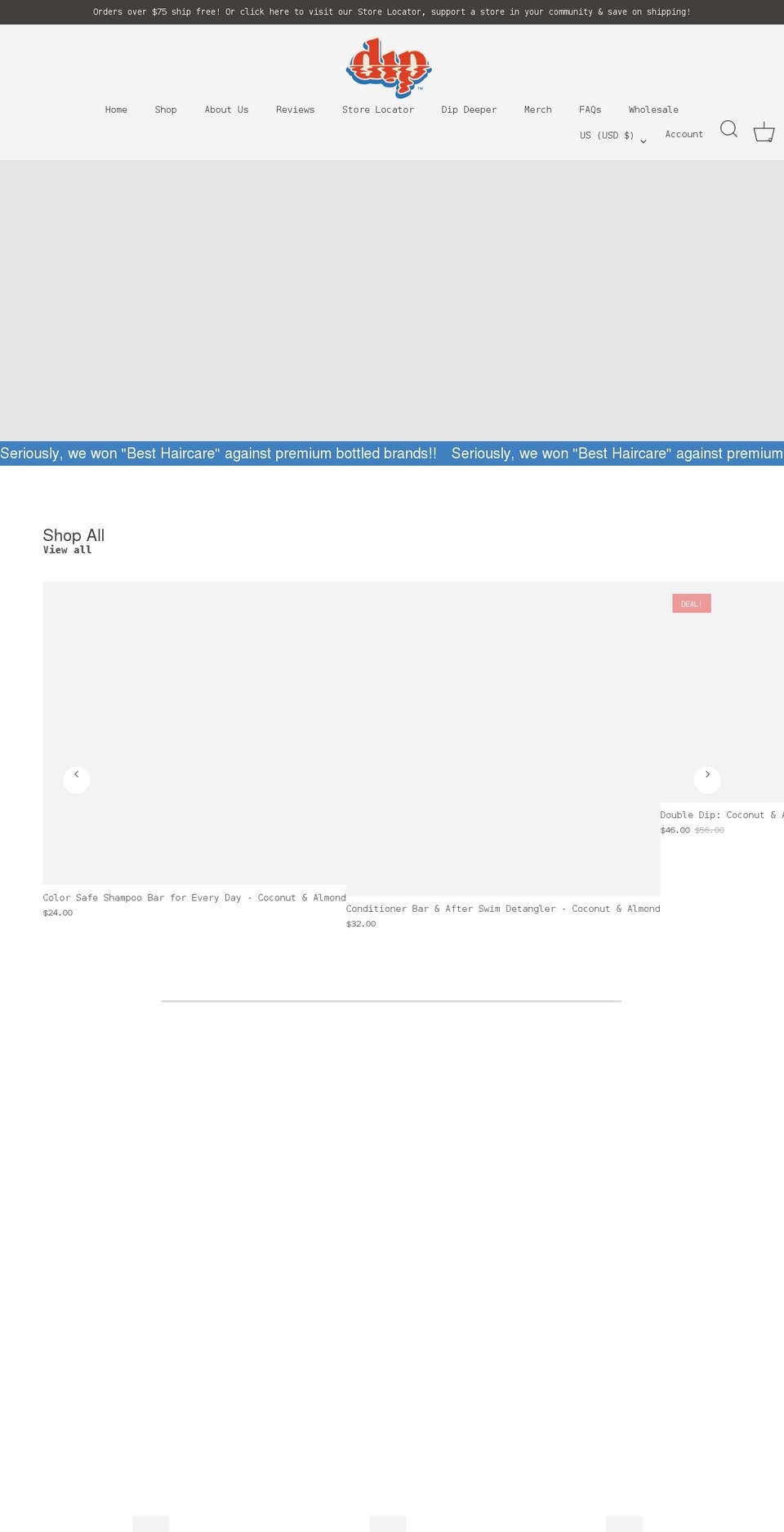This screenshot has width=784, height=1532.
Task: Open the Merch menu item
Action: pyautogui.click(x=537, y=109)
